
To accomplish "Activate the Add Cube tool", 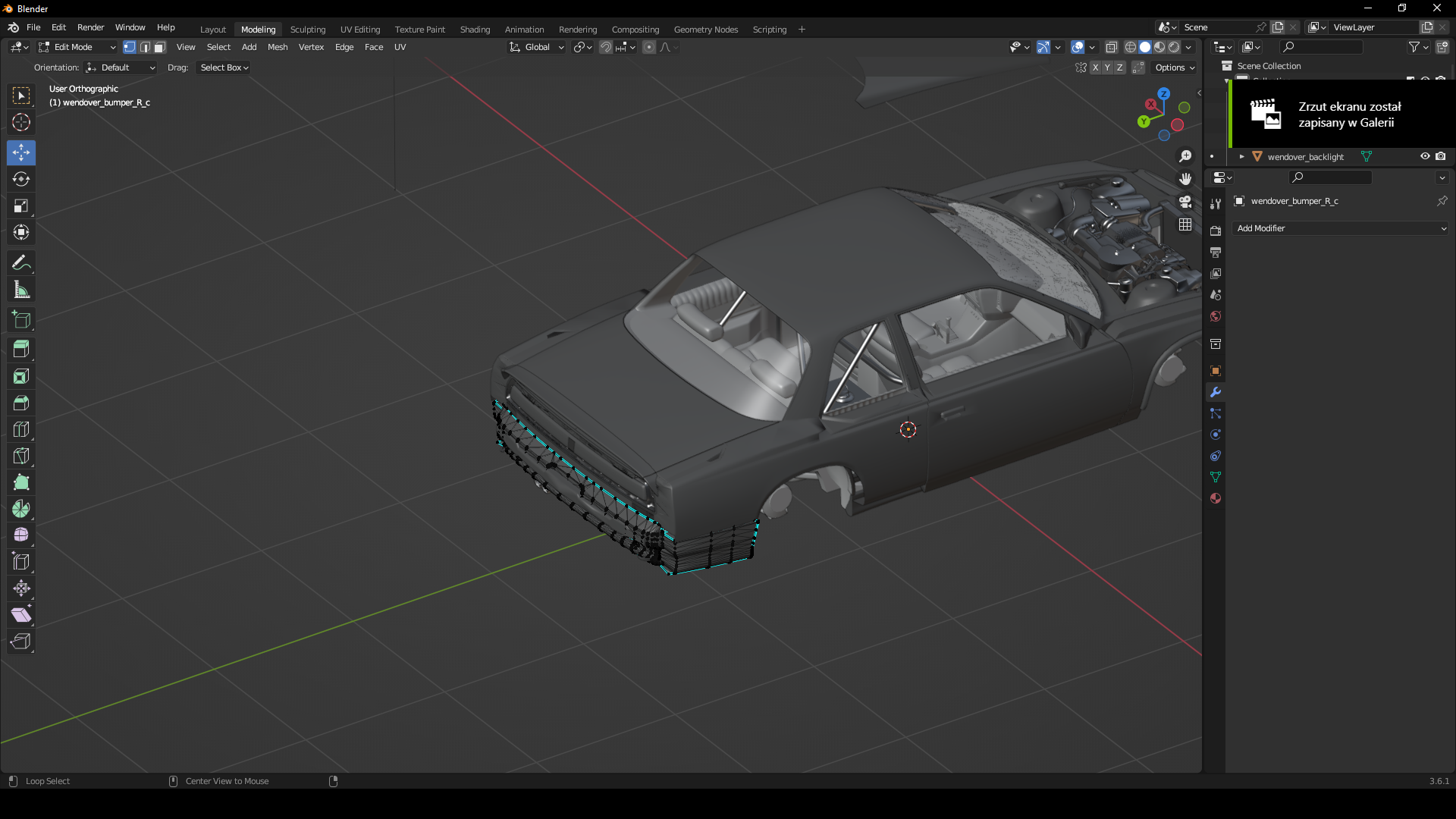I will pyautogui.click(x=21, y=320).
